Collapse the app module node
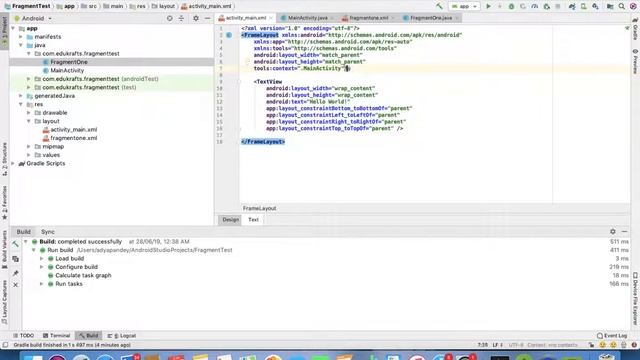Screen dimensions: 640x360 coord(13,29)
